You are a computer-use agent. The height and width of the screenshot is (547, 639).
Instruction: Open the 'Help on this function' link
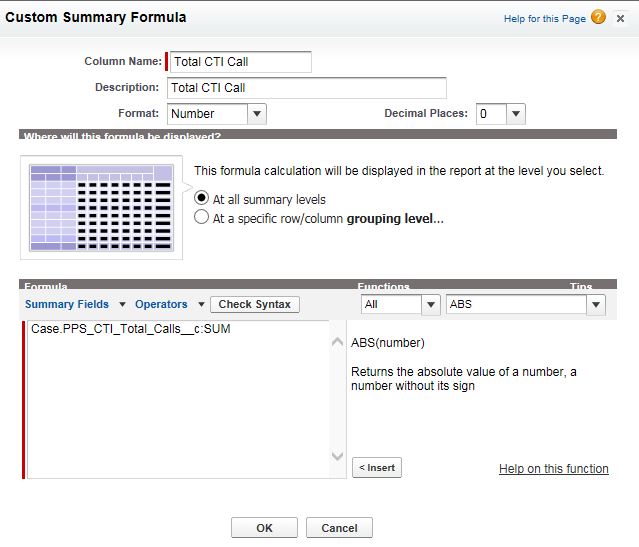553,469
